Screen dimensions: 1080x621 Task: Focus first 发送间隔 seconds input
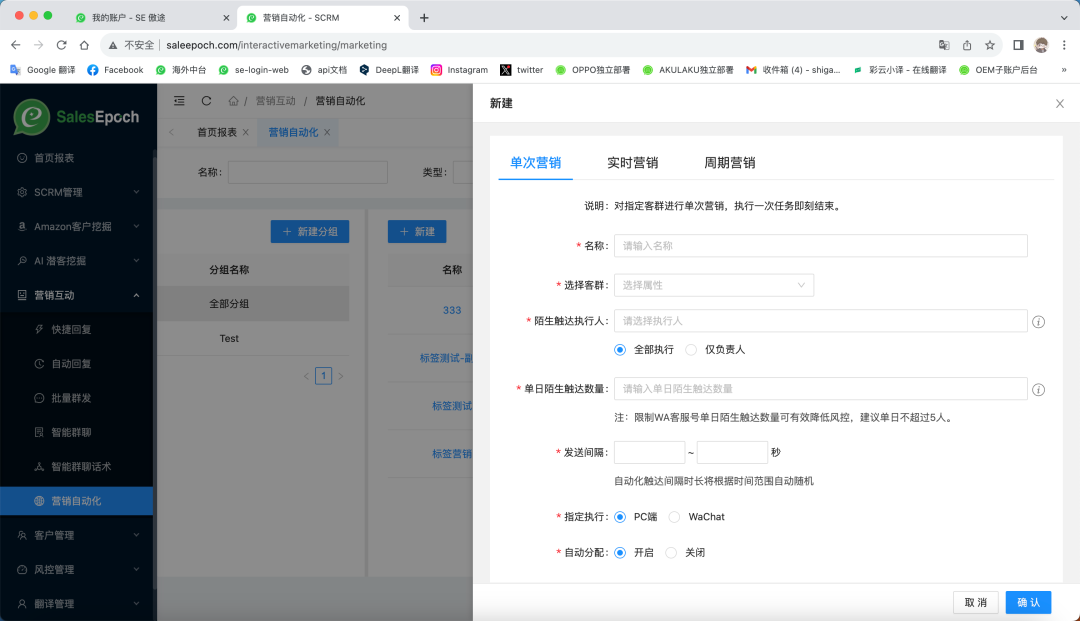[650, 452]
